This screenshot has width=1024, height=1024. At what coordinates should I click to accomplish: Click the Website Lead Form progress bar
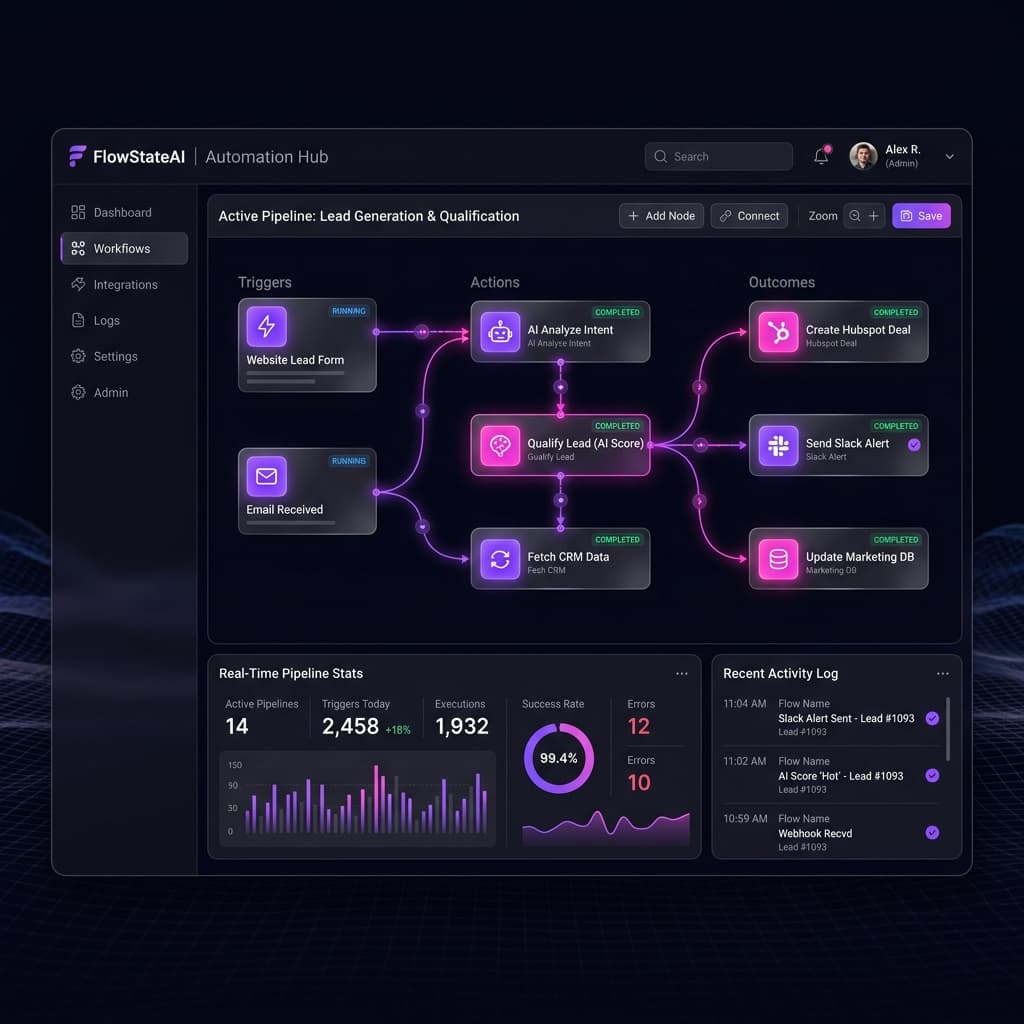[295, 374]
